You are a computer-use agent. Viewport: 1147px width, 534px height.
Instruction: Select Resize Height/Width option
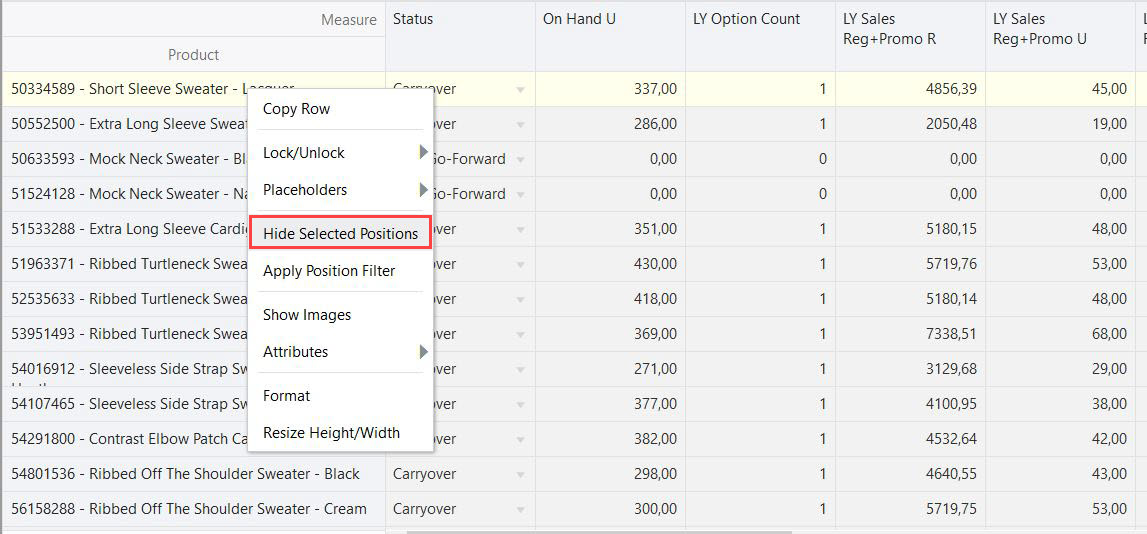tap(341, 433)
